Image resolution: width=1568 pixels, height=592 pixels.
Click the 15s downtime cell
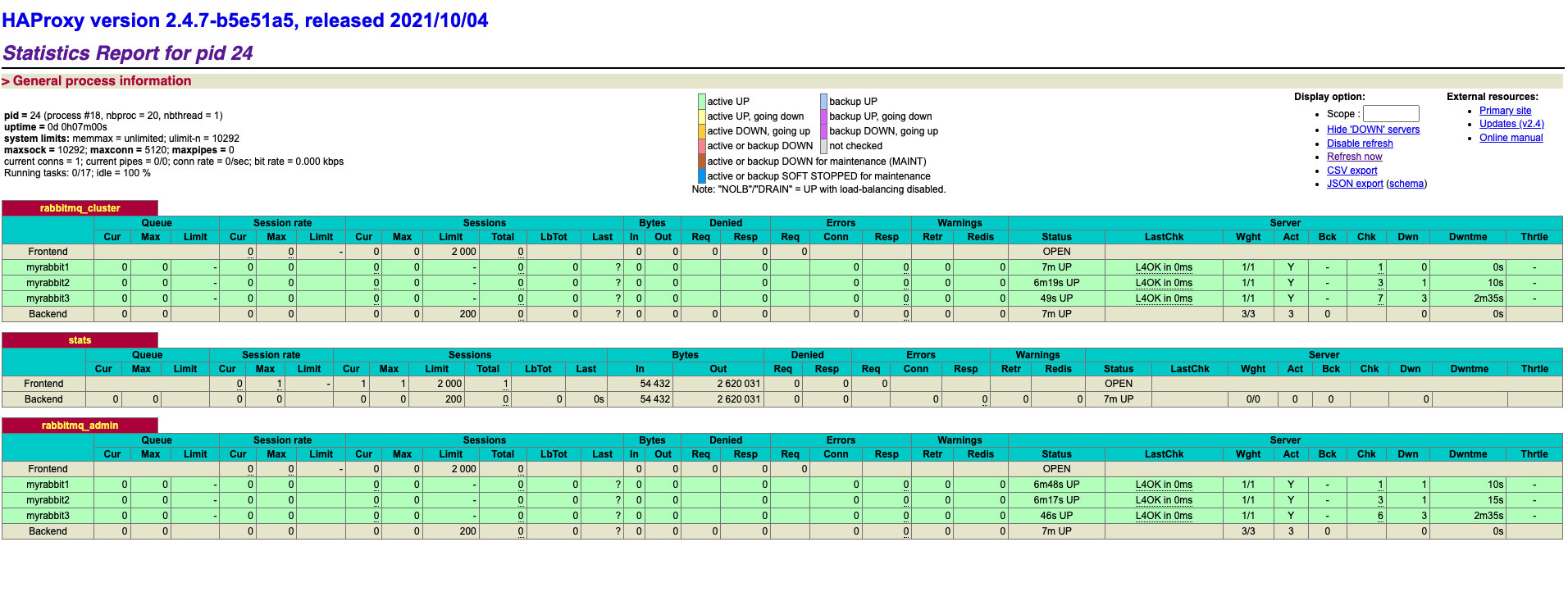point(1468,500)
